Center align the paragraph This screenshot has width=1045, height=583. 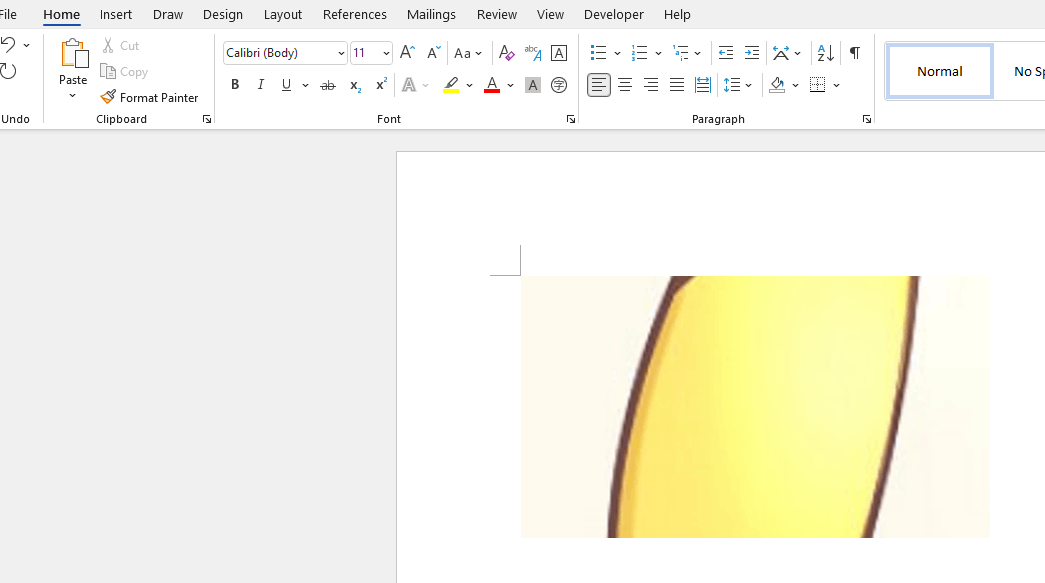(625, 86)
